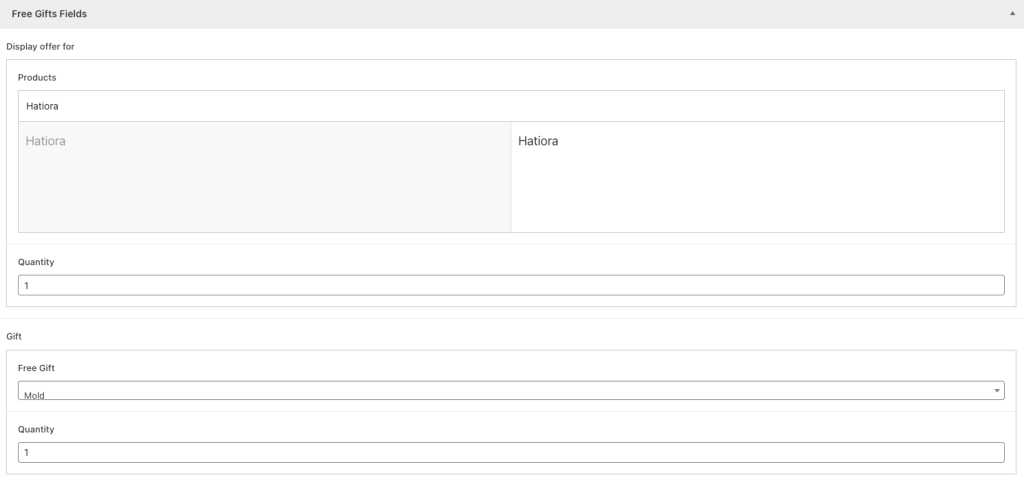This screenshot has width=1024, height=482.
Task: Click empty space in available products list
Action: [x=264, y=195]
